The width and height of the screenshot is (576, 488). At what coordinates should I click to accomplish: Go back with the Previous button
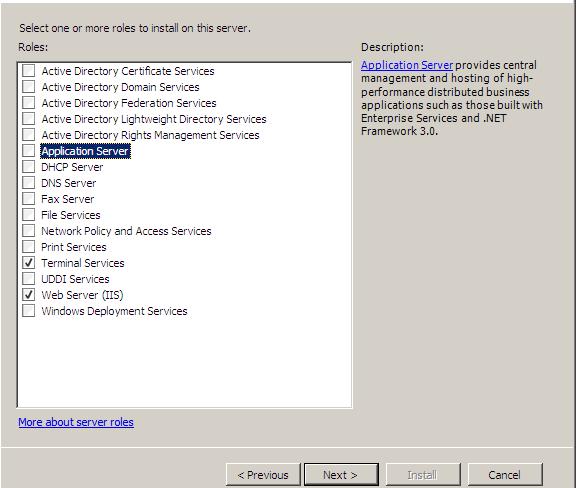263,475
